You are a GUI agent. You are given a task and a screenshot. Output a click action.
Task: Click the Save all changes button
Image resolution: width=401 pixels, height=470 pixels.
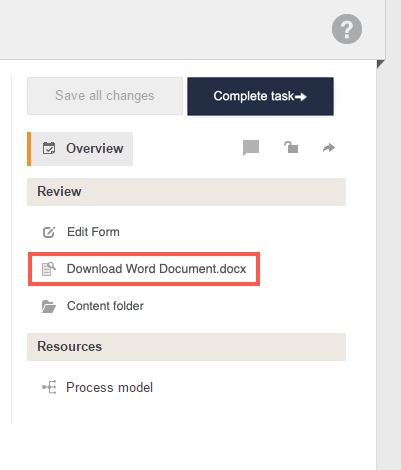click(x=105, y=96)
